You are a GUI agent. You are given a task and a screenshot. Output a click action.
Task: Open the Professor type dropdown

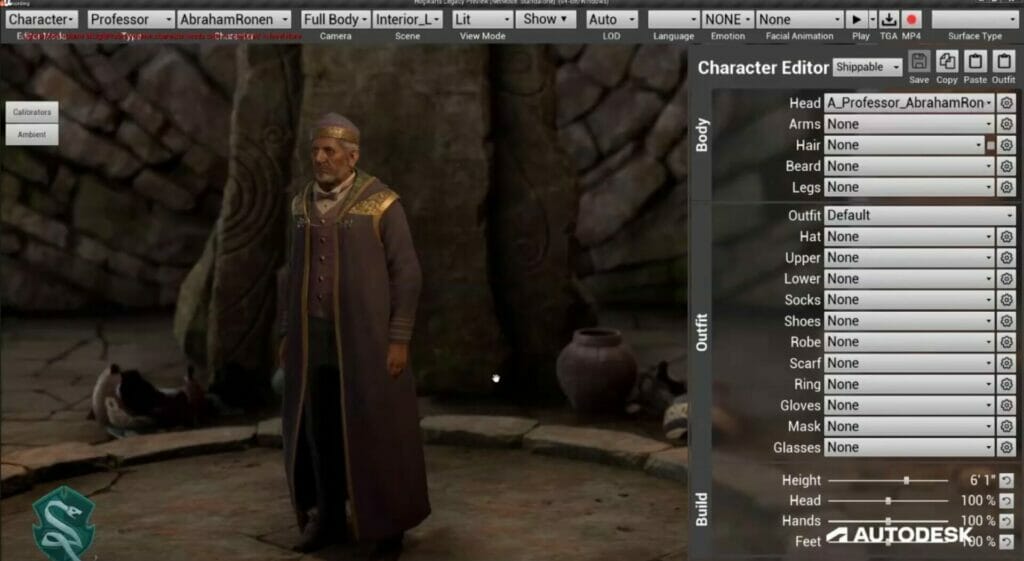[x=131, y=19]
